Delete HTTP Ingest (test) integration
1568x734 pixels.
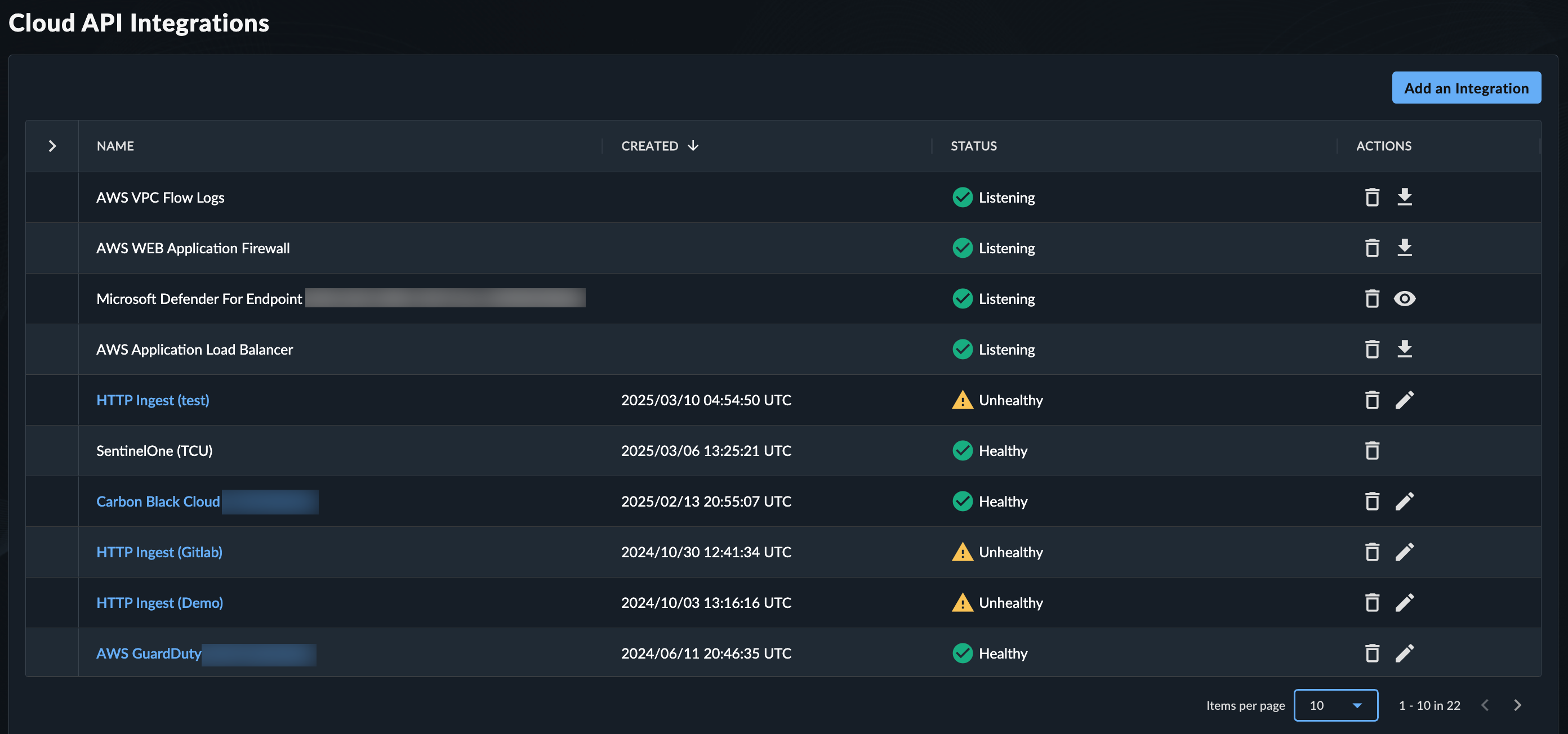[x=1372, y=400]
